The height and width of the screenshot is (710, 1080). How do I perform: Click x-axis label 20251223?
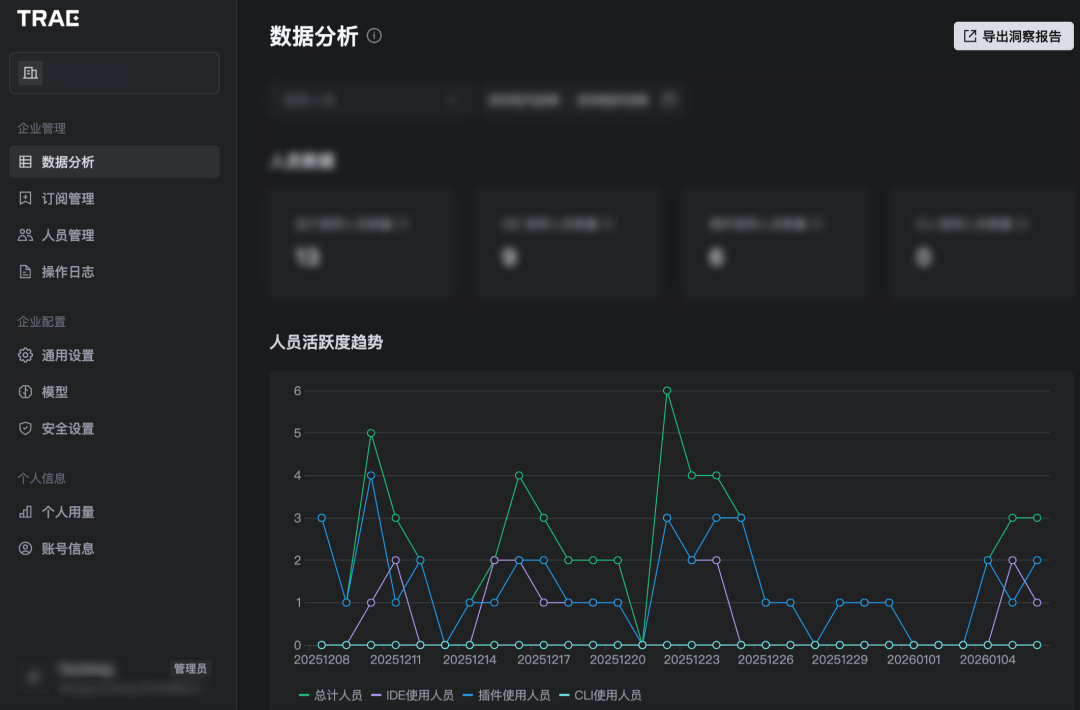coord(692,660)
